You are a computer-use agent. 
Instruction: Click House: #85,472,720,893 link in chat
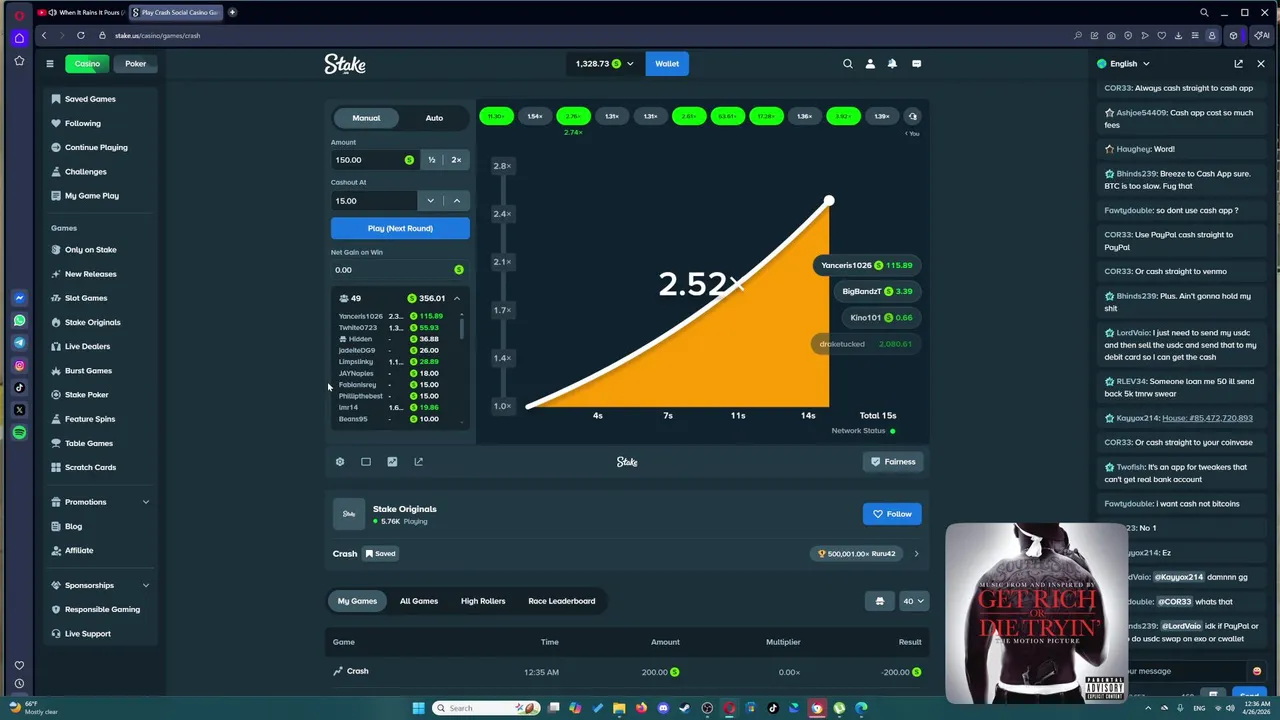coord(1207,418)
